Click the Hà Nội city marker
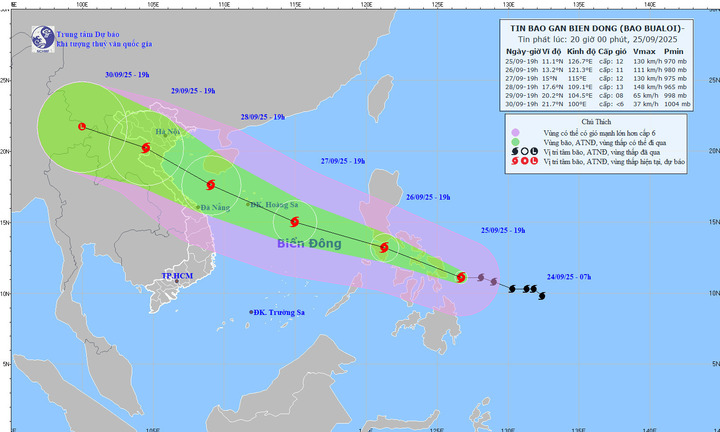Image resolution: width=720 pixels, height=432 pixels. (165, 135)
